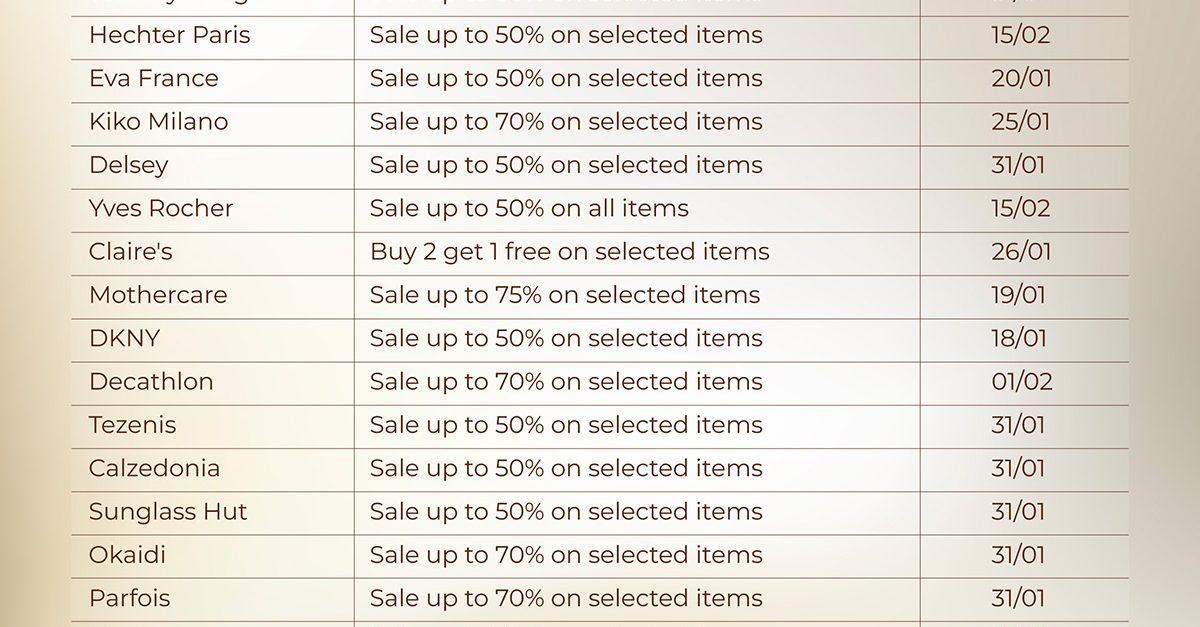Select the Claire's brand cell
This screenshot has width=1200, height=627.
[130, 252]
